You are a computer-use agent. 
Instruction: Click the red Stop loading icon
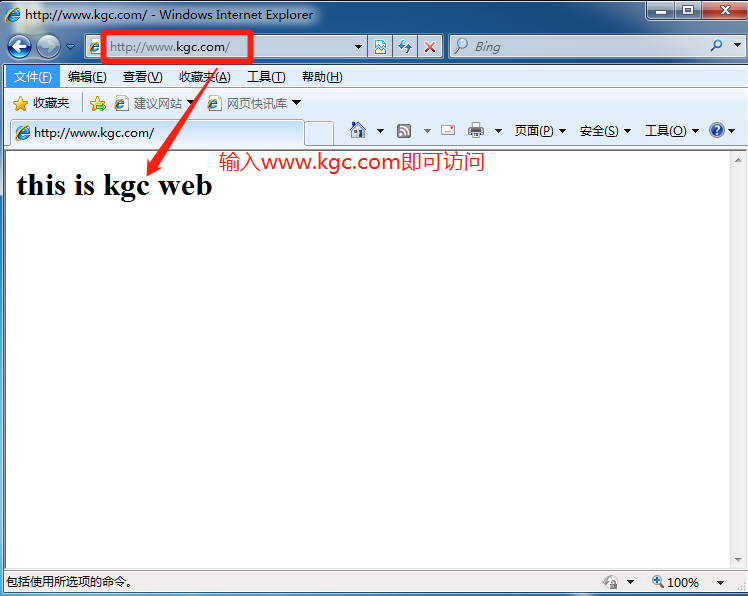[430, 47]
